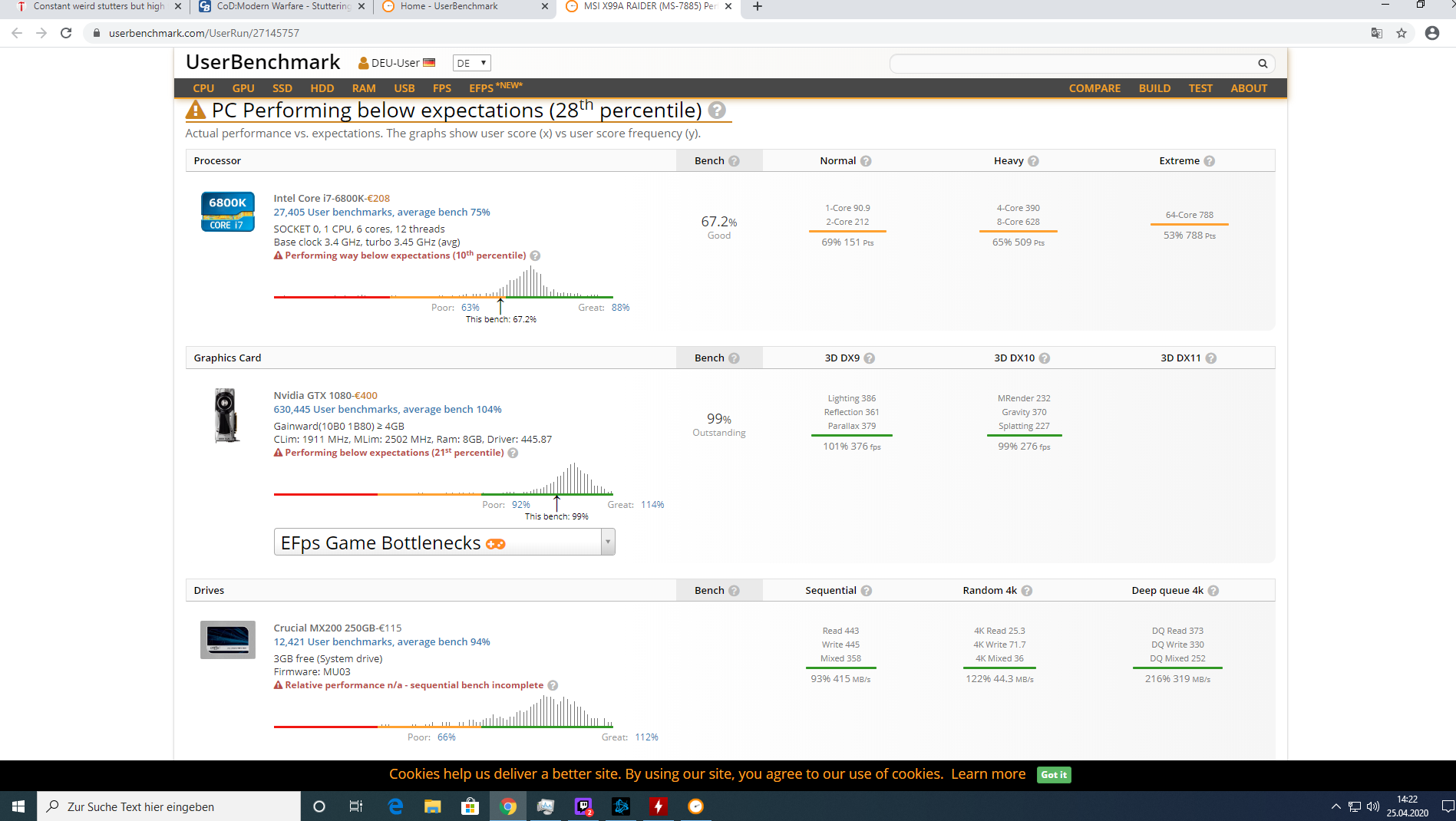Screen dimensions: 1456x821
Task: Open the CPU menu
Action: (203, 88)
